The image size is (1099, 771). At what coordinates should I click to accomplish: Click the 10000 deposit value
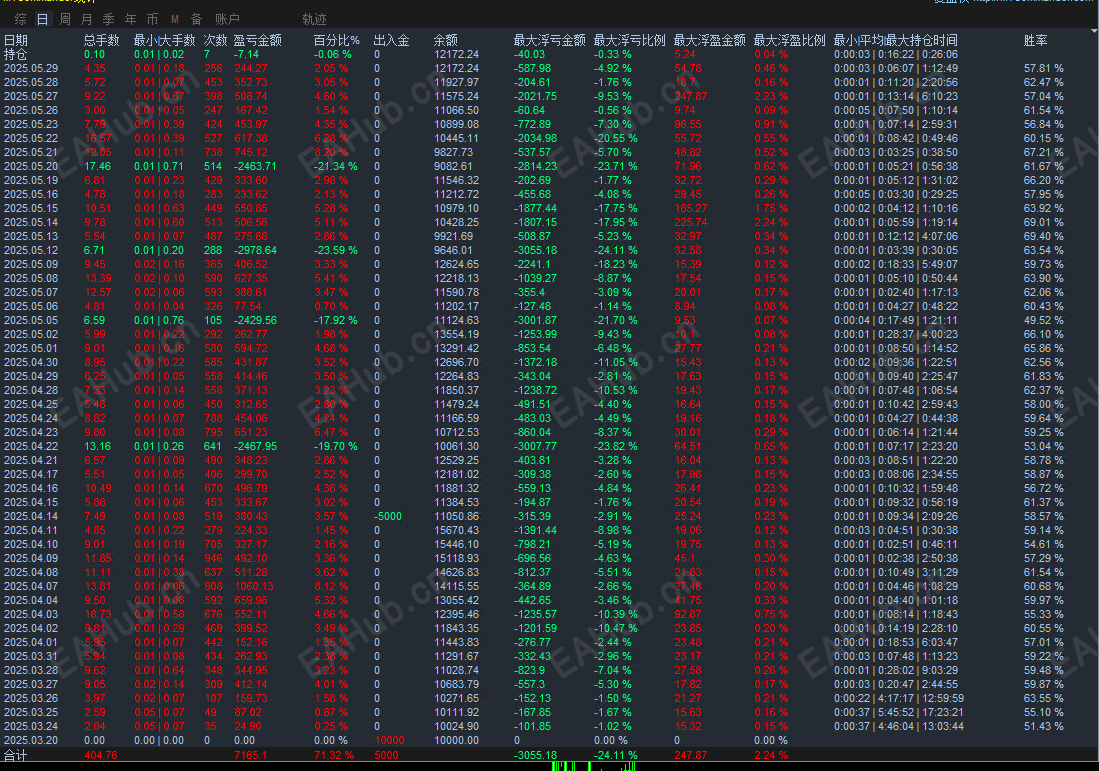389,741
